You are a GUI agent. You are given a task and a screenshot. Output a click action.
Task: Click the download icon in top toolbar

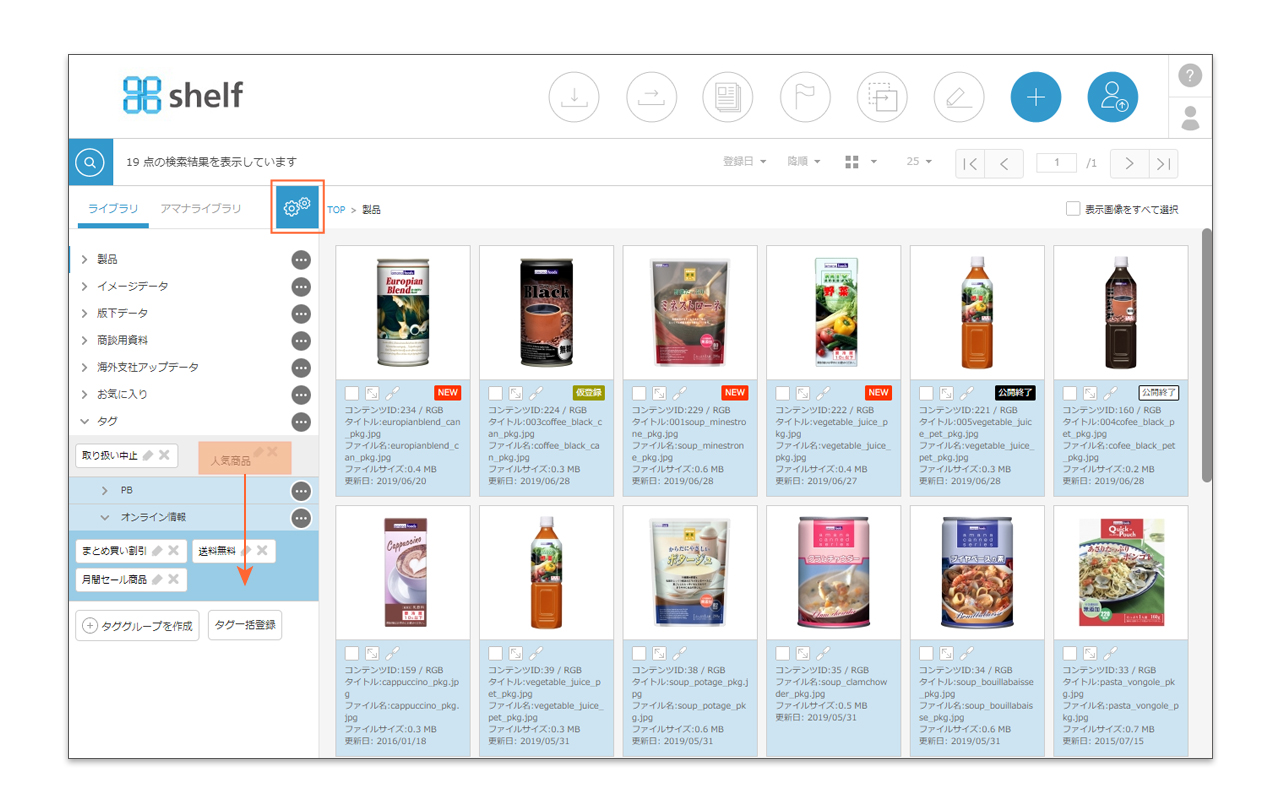pos(574,97)
